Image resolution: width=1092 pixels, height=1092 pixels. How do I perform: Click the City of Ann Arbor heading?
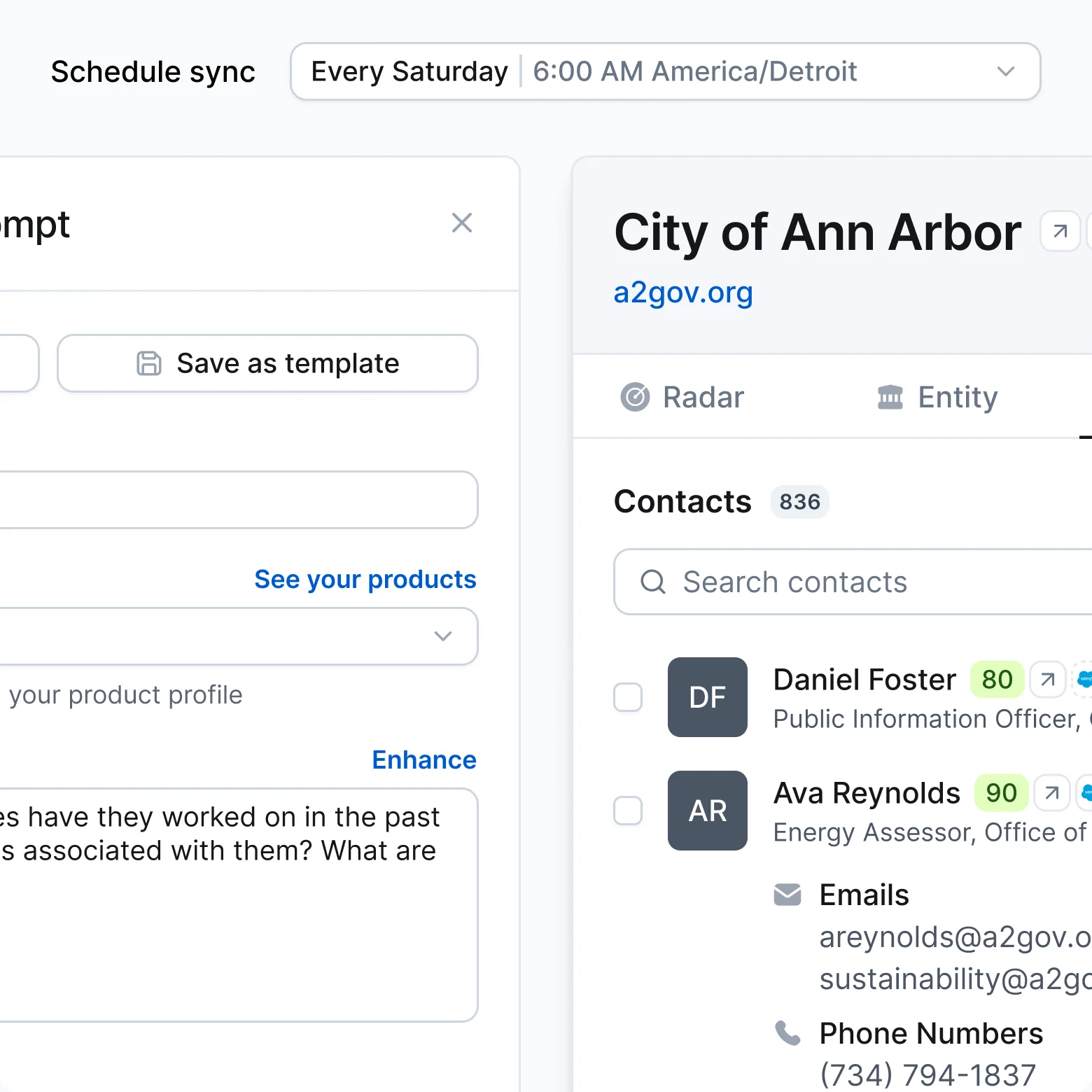818,232
